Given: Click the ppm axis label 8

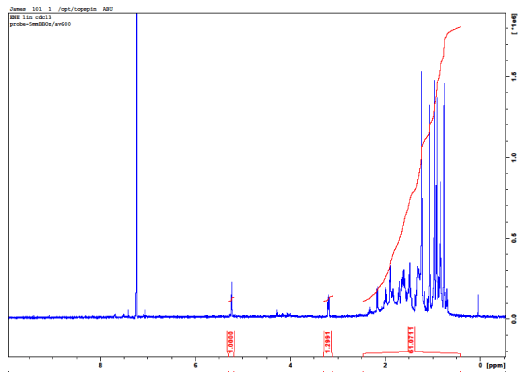Looking at the screenshot, I should [100, 365].
